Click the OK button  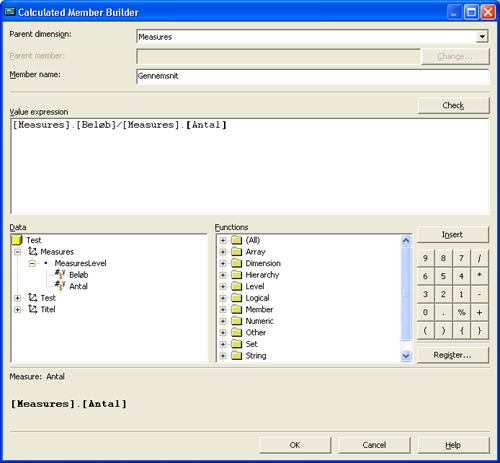295,445
